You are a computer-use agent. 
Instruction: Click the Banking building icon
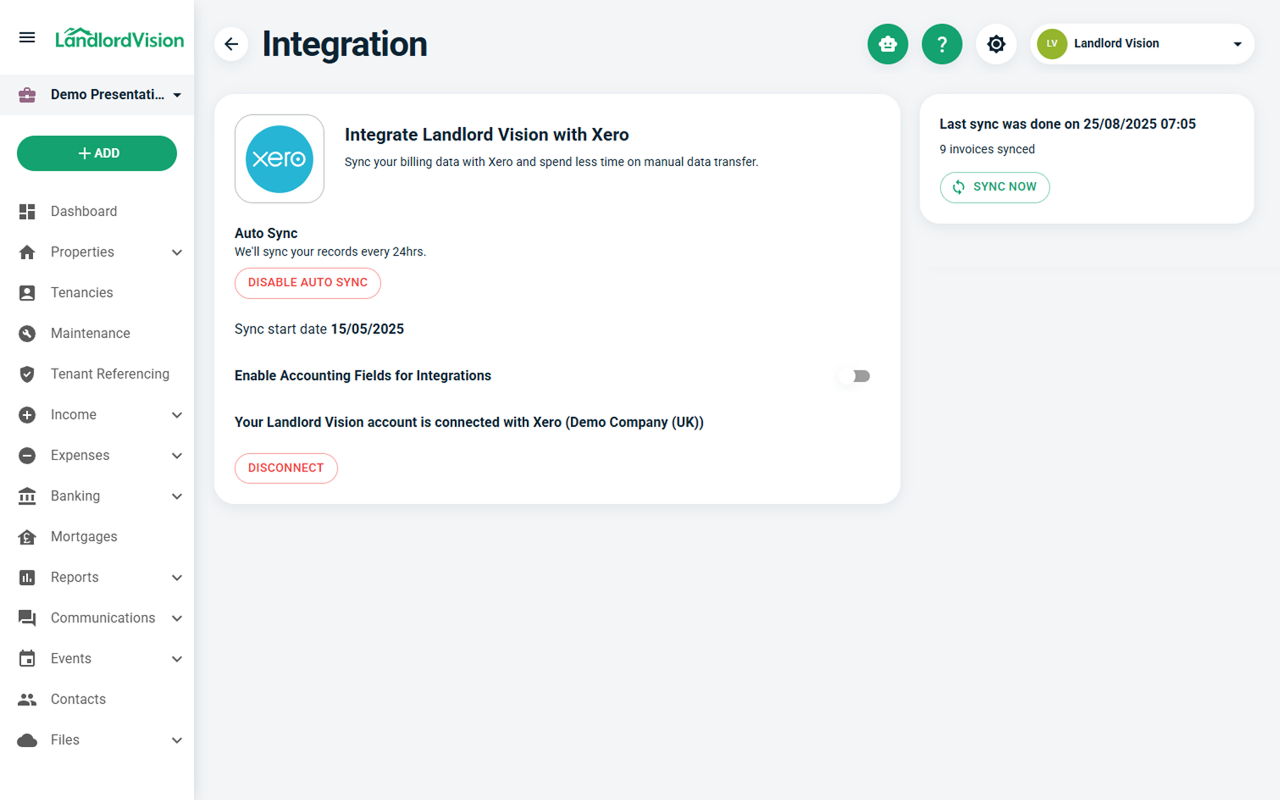click(27, 496)
